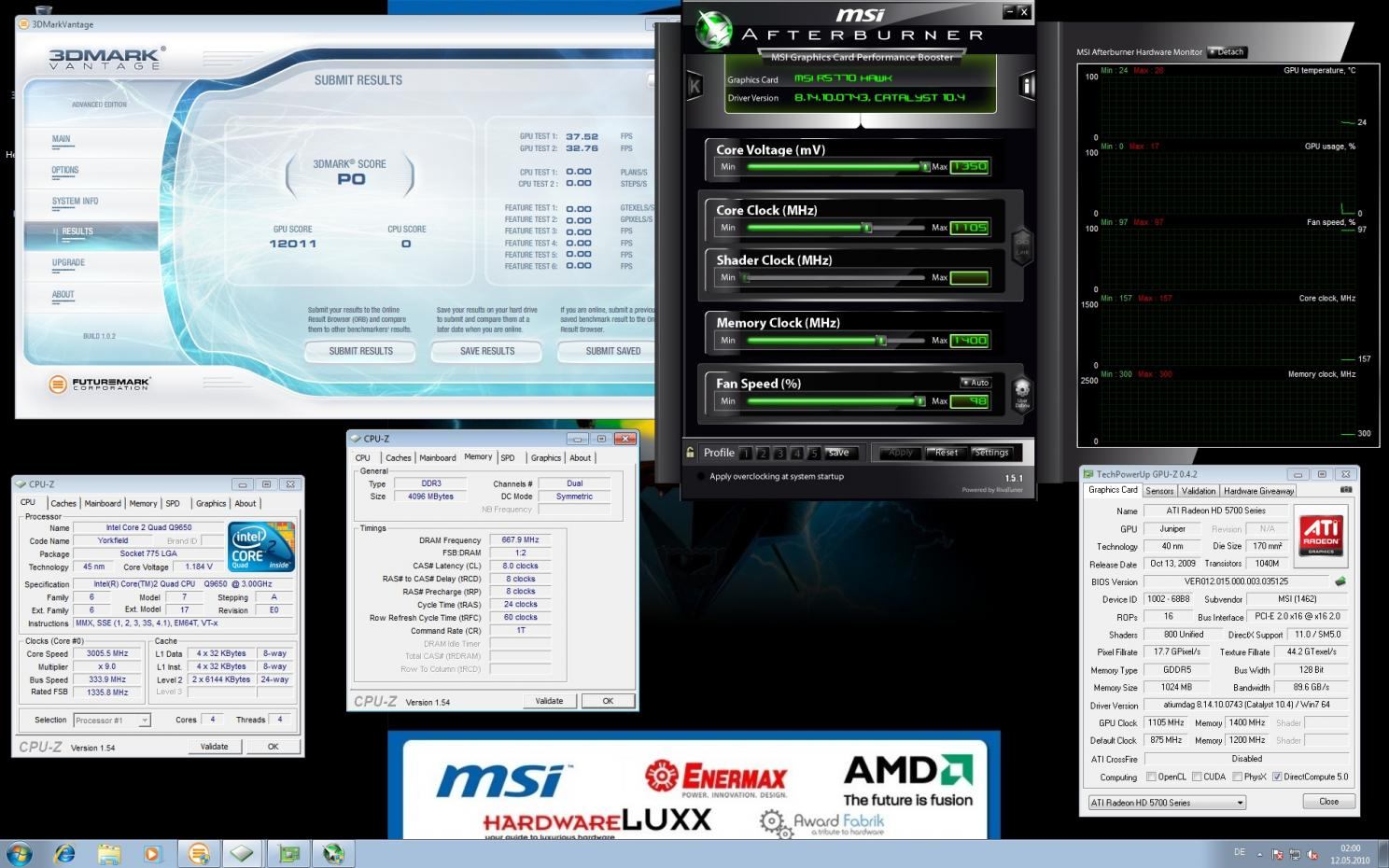Launch Internet Explorer from the taskbar
1389x868 pixels.
point(64,853)
